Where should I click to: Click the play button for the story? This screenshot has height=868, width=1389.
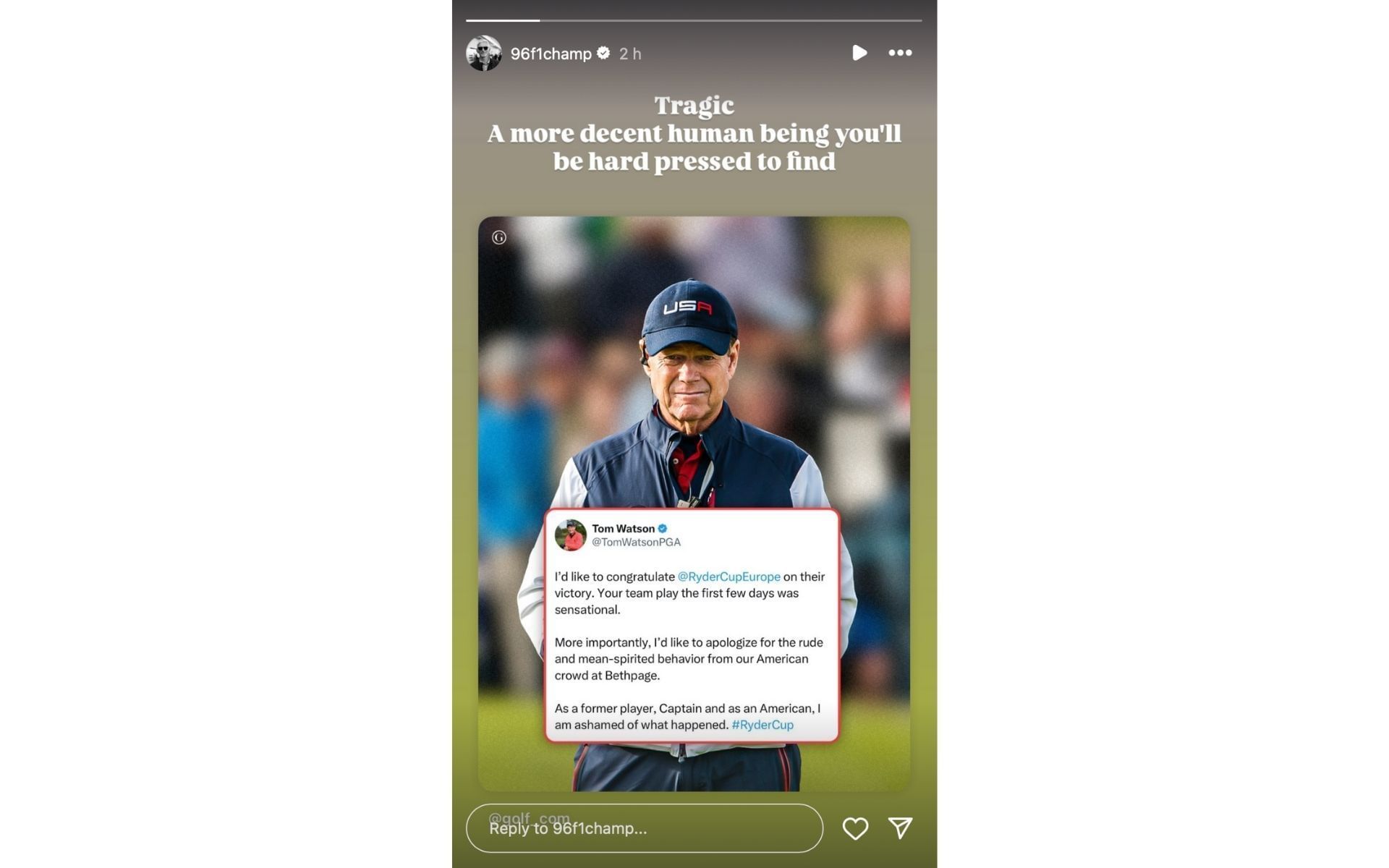coord(859,53)
